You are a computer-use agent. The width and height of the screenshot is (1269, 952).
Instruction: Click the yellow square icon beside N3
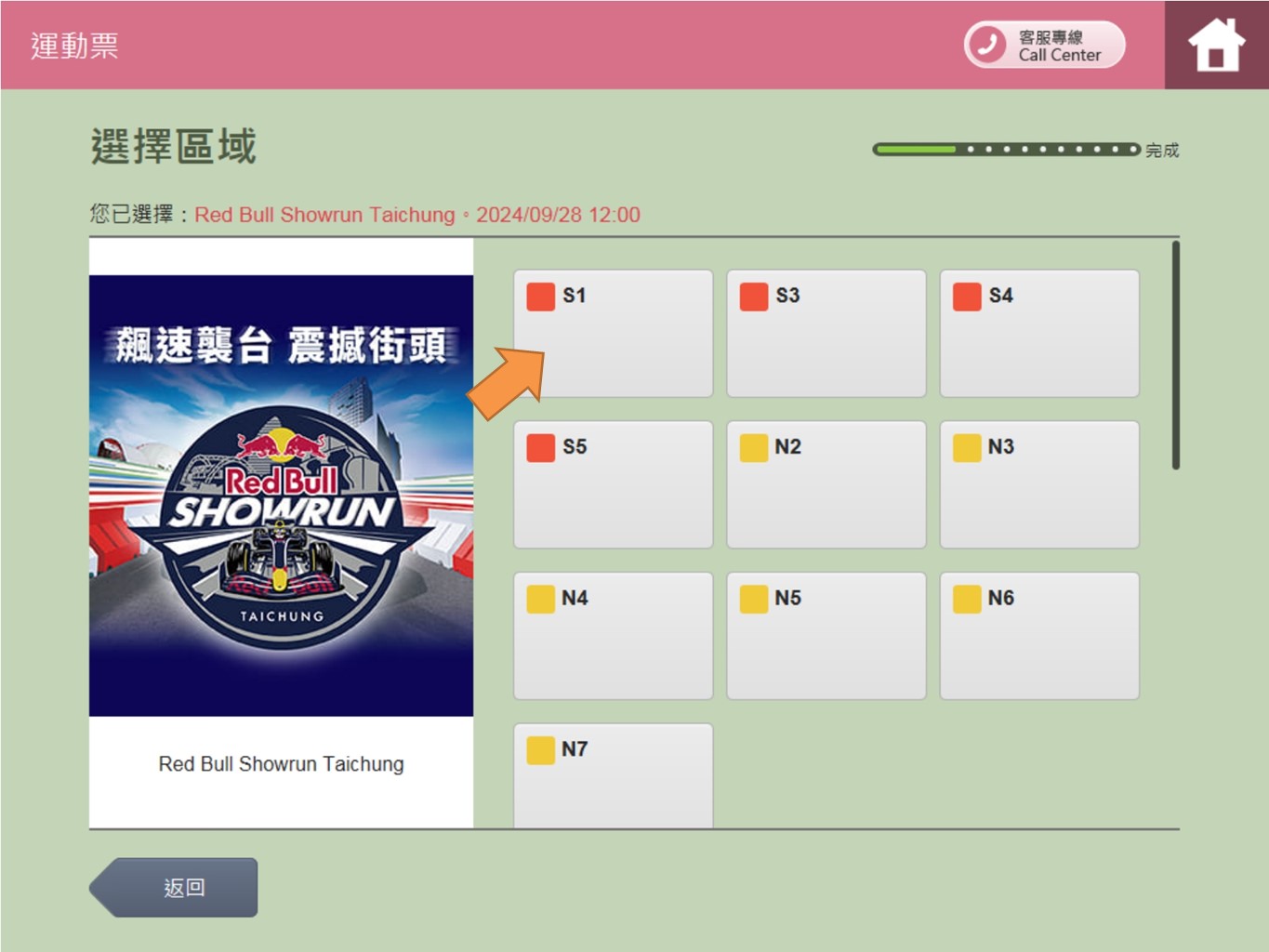tap(967, 447)
